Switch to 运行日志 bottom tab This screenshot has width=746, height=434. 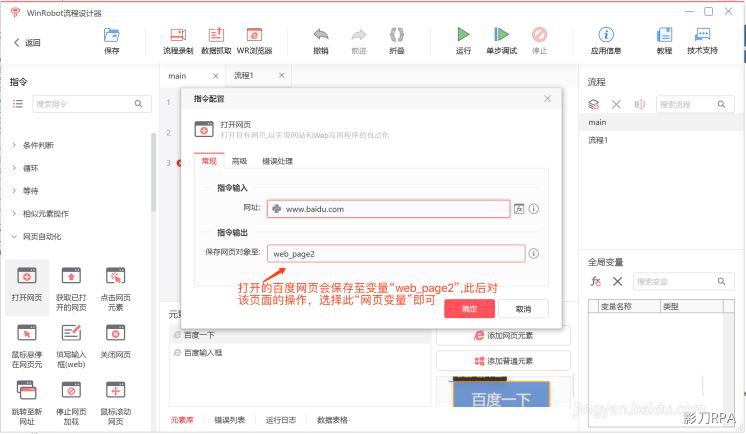point(281,420)
